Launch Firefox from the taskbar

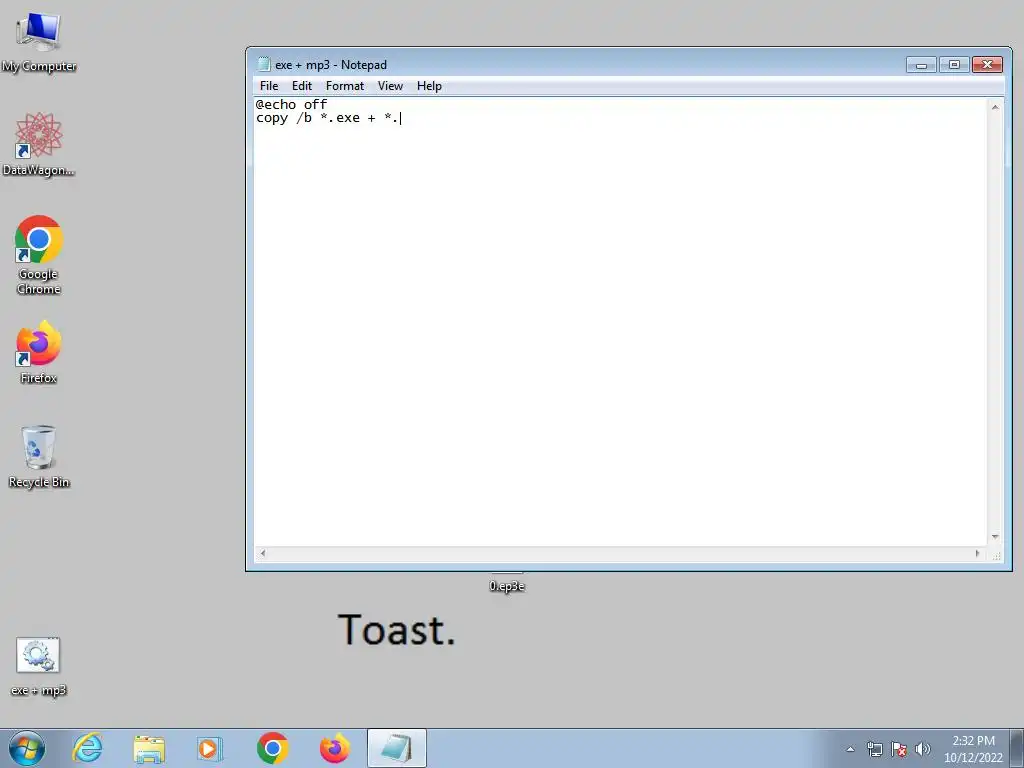coord(334,748)
